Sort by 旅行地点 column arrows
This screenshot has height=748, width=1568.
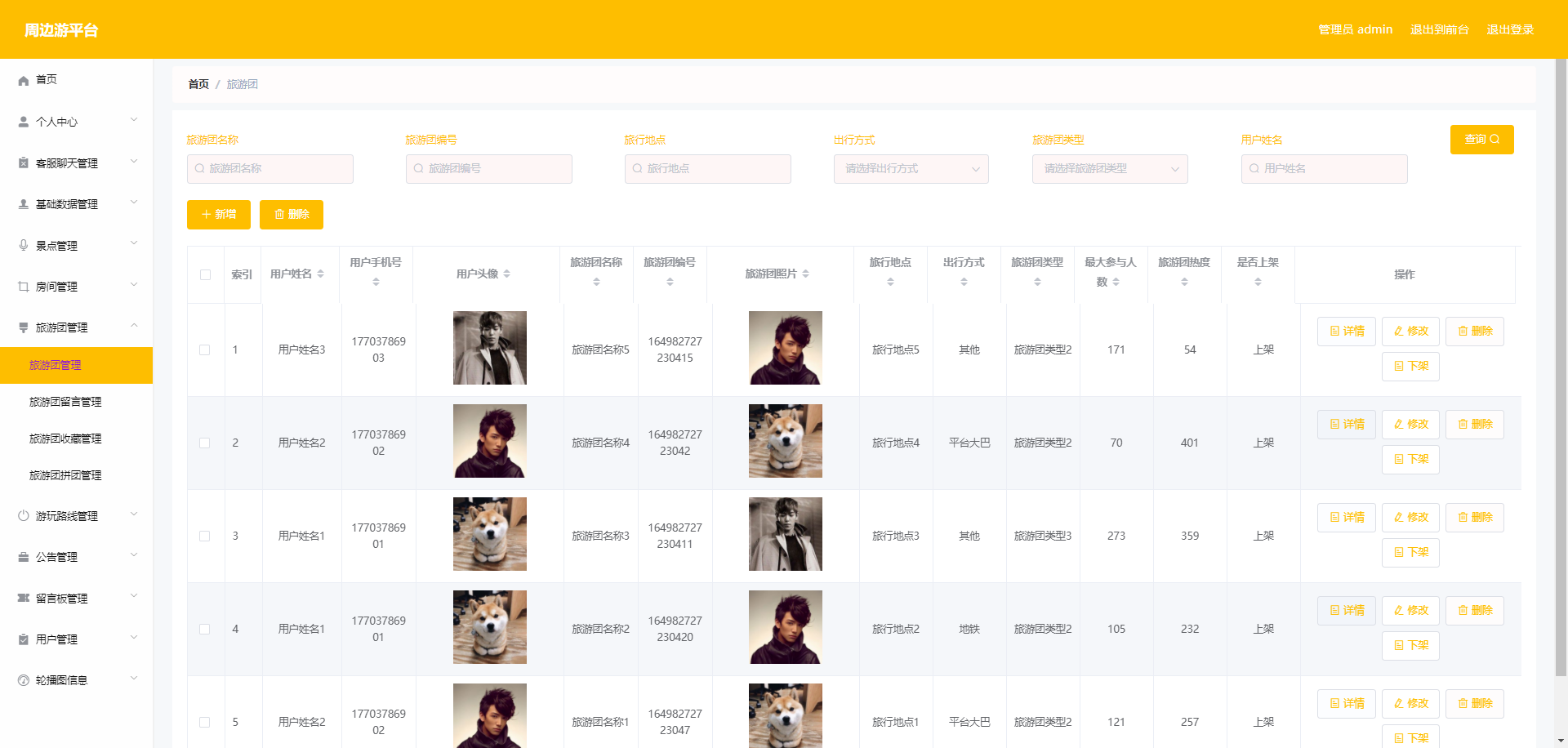pyautogui.click(x=891, y=282)
